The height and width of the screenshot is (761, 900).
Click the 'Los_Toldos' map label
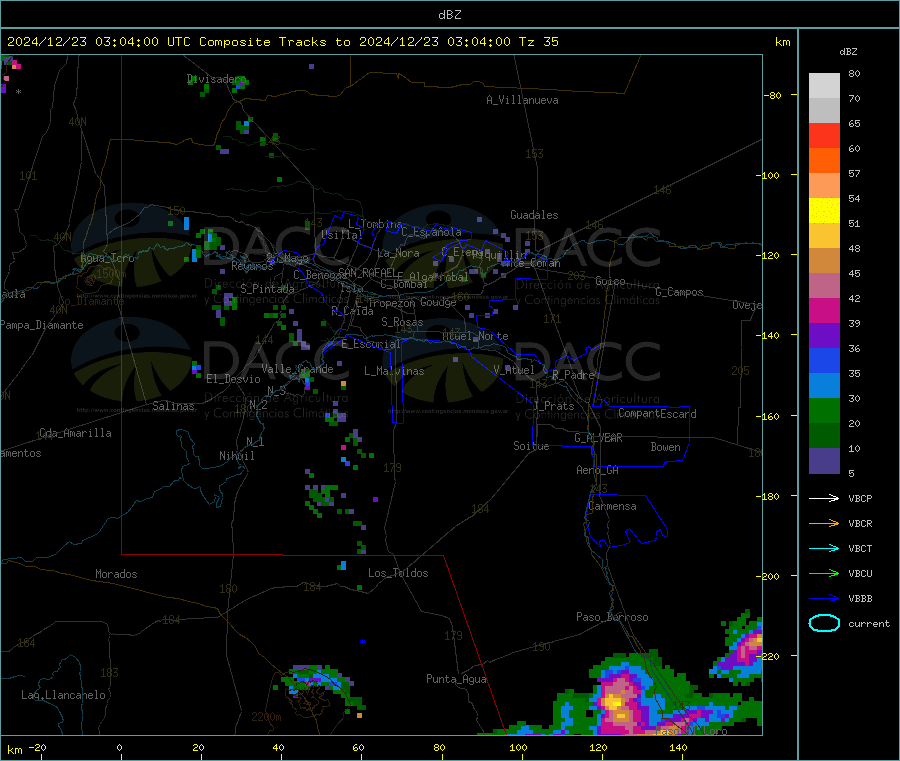click(x=398, y=573)
